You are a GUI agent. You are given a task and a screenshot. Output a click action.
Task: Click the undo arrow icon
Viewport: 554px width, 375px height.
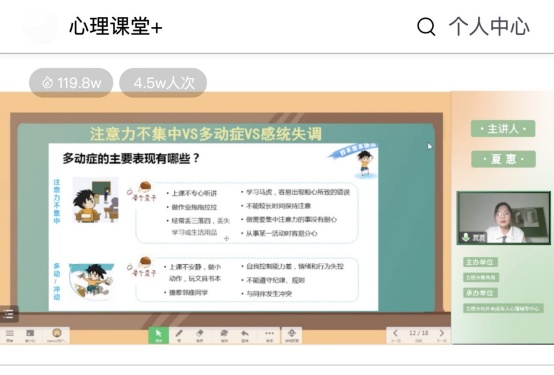click(x=244, y=335)
